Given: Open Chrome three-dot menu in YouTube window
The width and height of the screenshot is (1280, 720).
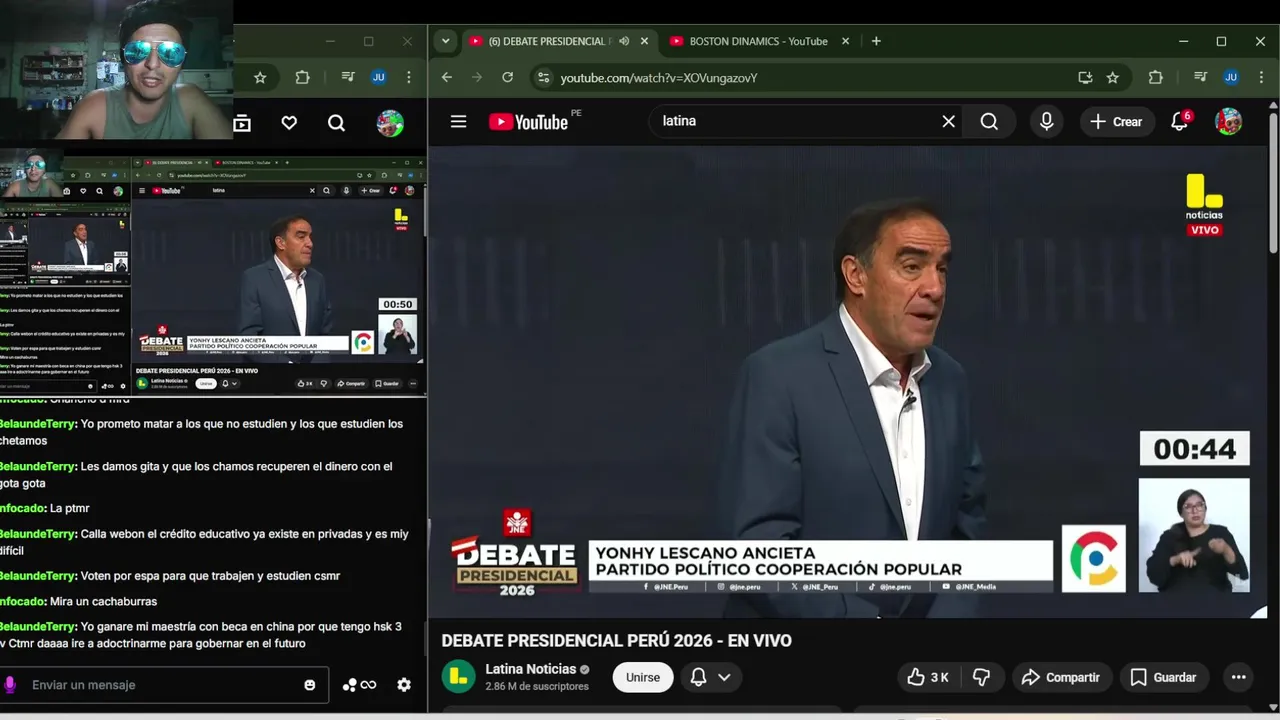Looking at the screenshot, I should 1260,77.
